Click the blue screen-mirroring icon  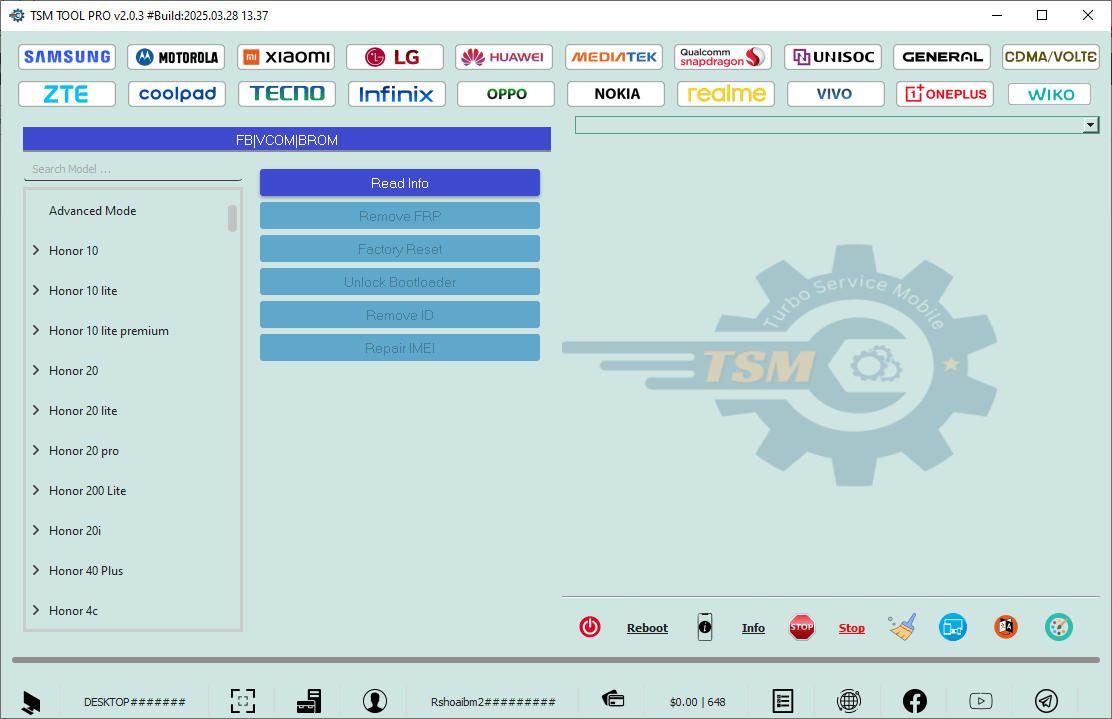(953, 627)
